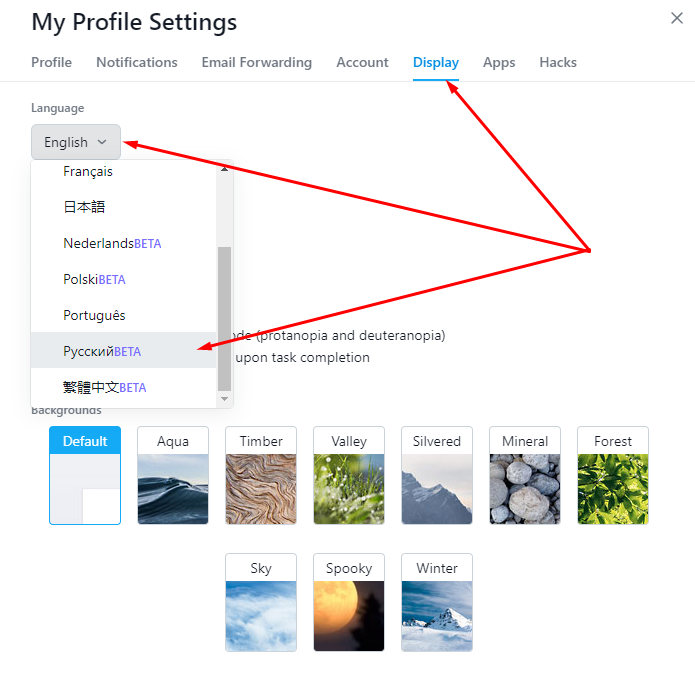Choose the Winter mountain background
The image size is (695, 692).
pyautogui.click(x=437, y=602)
